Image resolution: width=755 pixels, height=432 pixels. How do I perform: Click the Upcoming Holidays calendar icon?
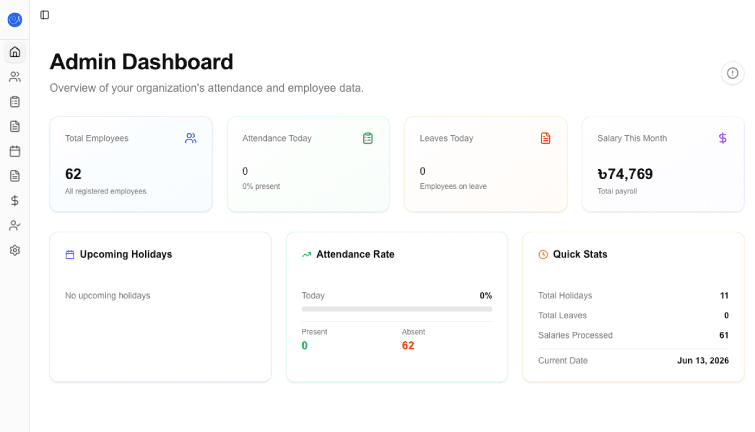point(70,254)
